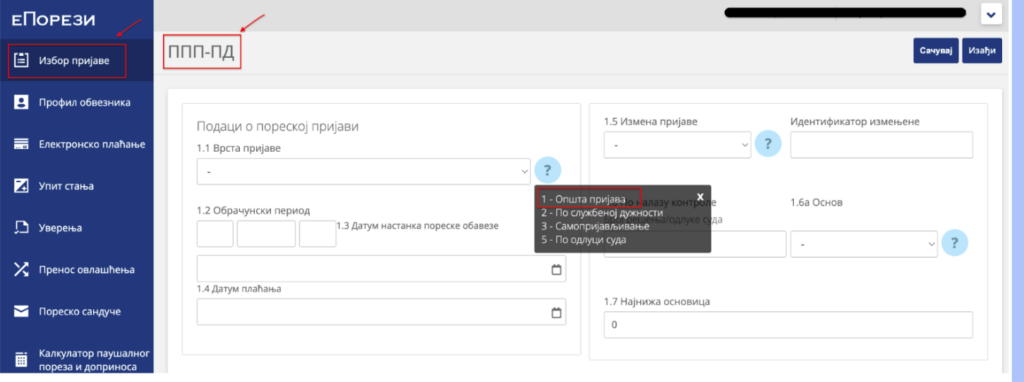Click the ППП-ПД page title
The height and width of the screenshot is (382, 1024).
coord(201,52)
